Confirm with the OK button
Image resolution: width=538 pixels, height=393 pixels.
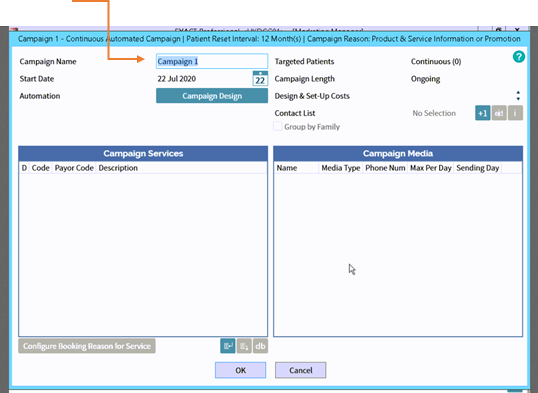click(x=241, y=370)
